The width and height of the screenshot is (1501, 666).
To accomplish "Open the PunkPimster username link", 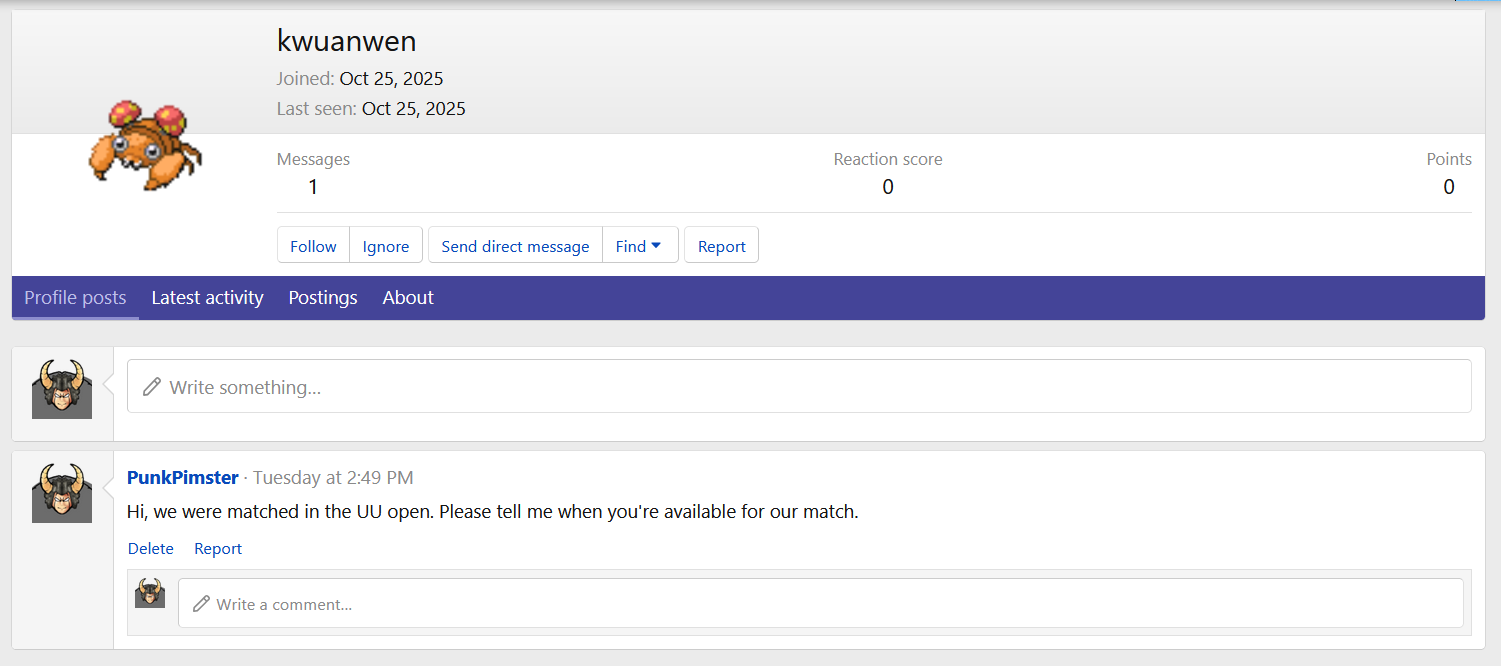I will coord(183,478).
